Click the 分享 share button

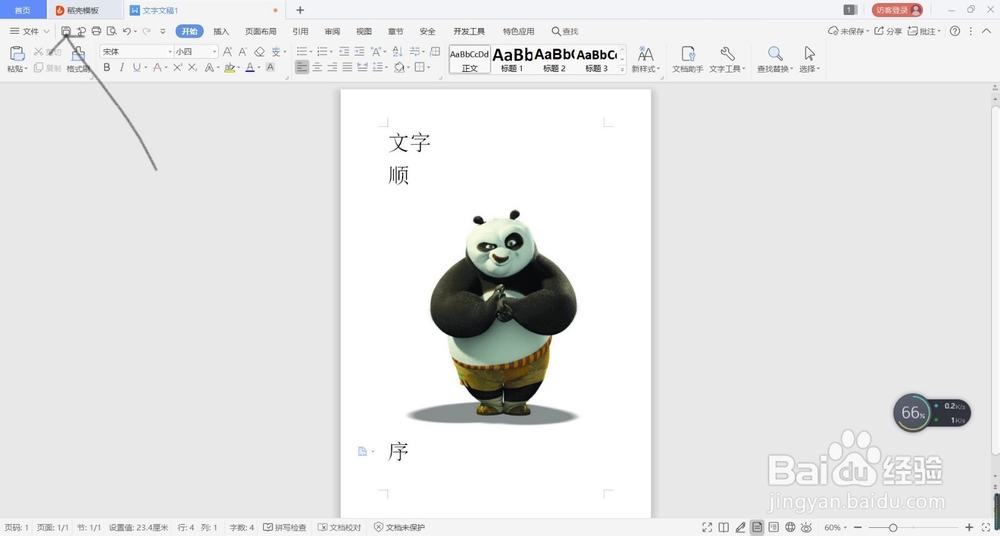pos(888,31)
